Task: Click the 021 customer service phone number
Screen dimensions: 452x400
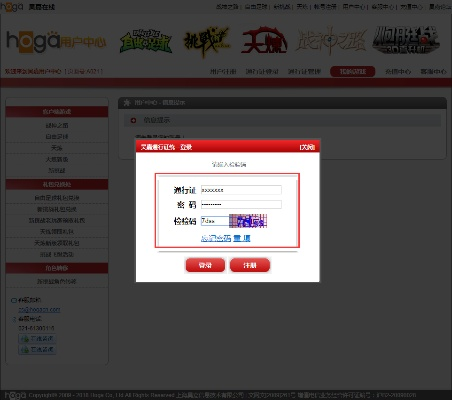Action: 36,328
